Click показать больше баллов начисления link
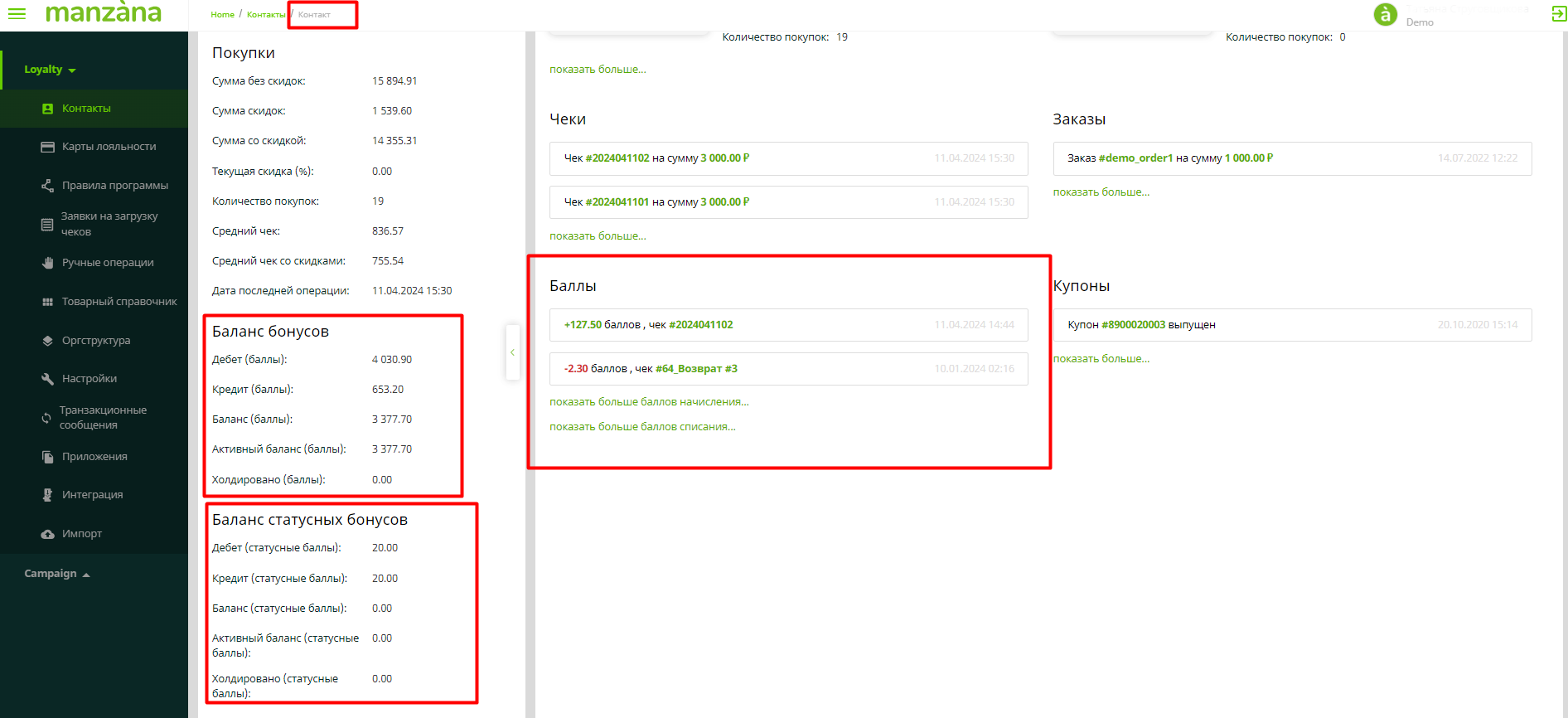1568x718 pixels. tap(649, 402)
